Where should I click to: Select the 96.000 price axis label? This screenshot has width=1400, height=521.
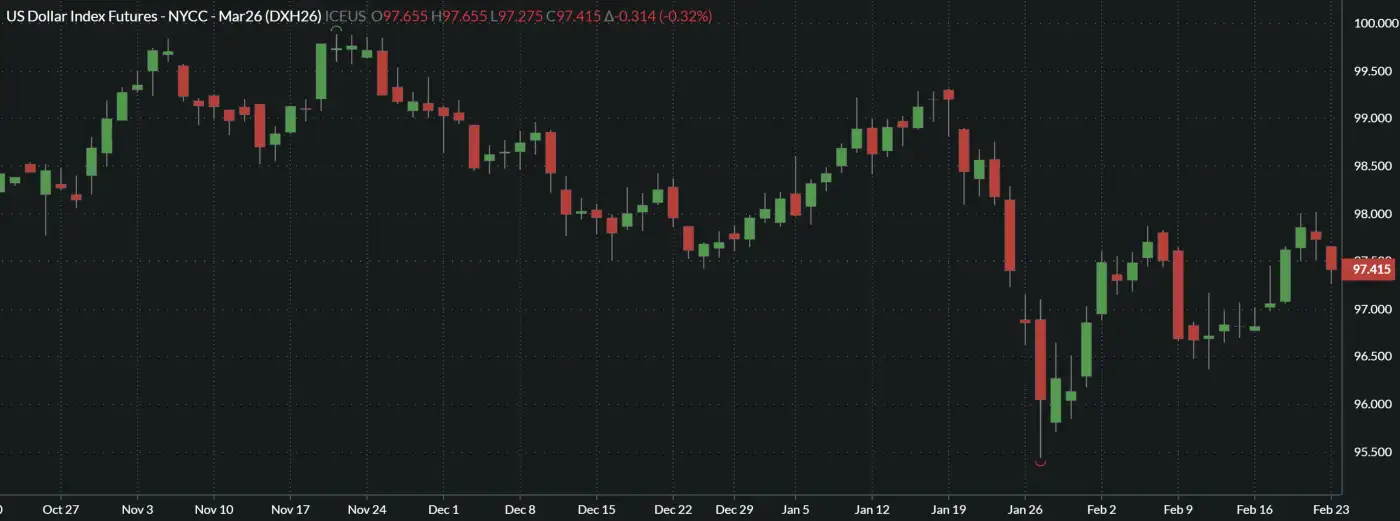[x=1372, y=404]
